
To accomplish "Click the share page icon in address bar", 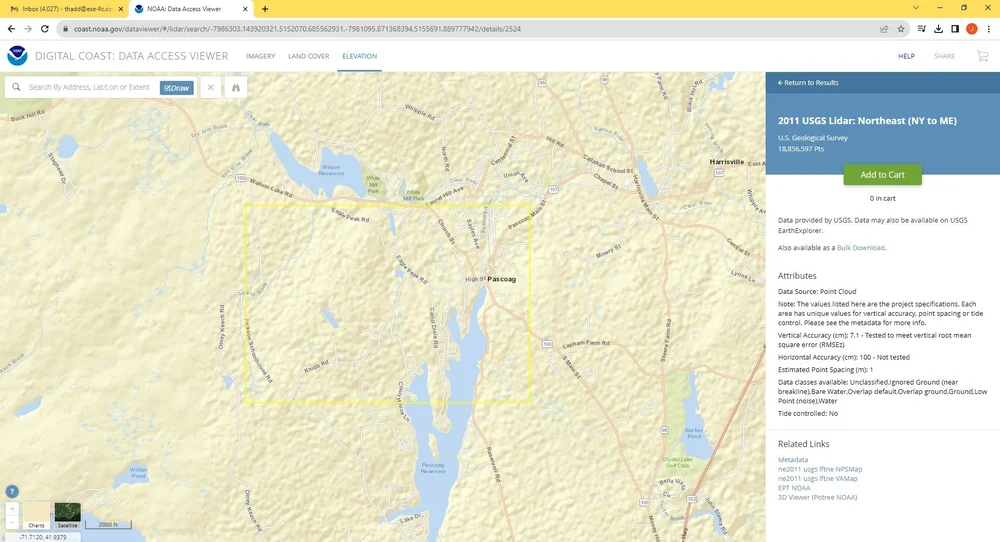I will pos(884,29).
